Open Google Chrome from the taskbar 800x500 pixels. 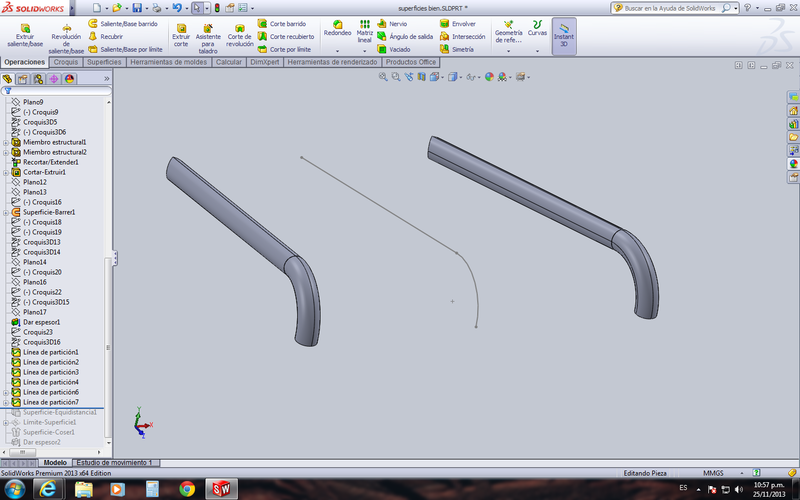click(x=186, y=488)
